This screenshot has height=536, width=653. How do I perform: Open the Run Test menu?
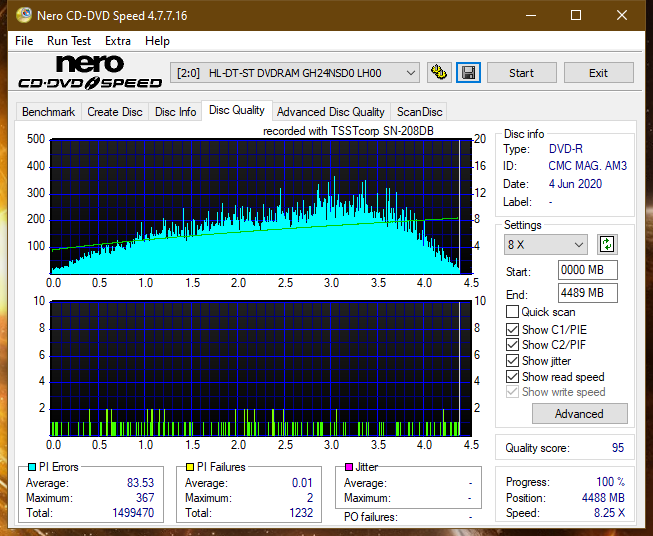coord(69,41)
